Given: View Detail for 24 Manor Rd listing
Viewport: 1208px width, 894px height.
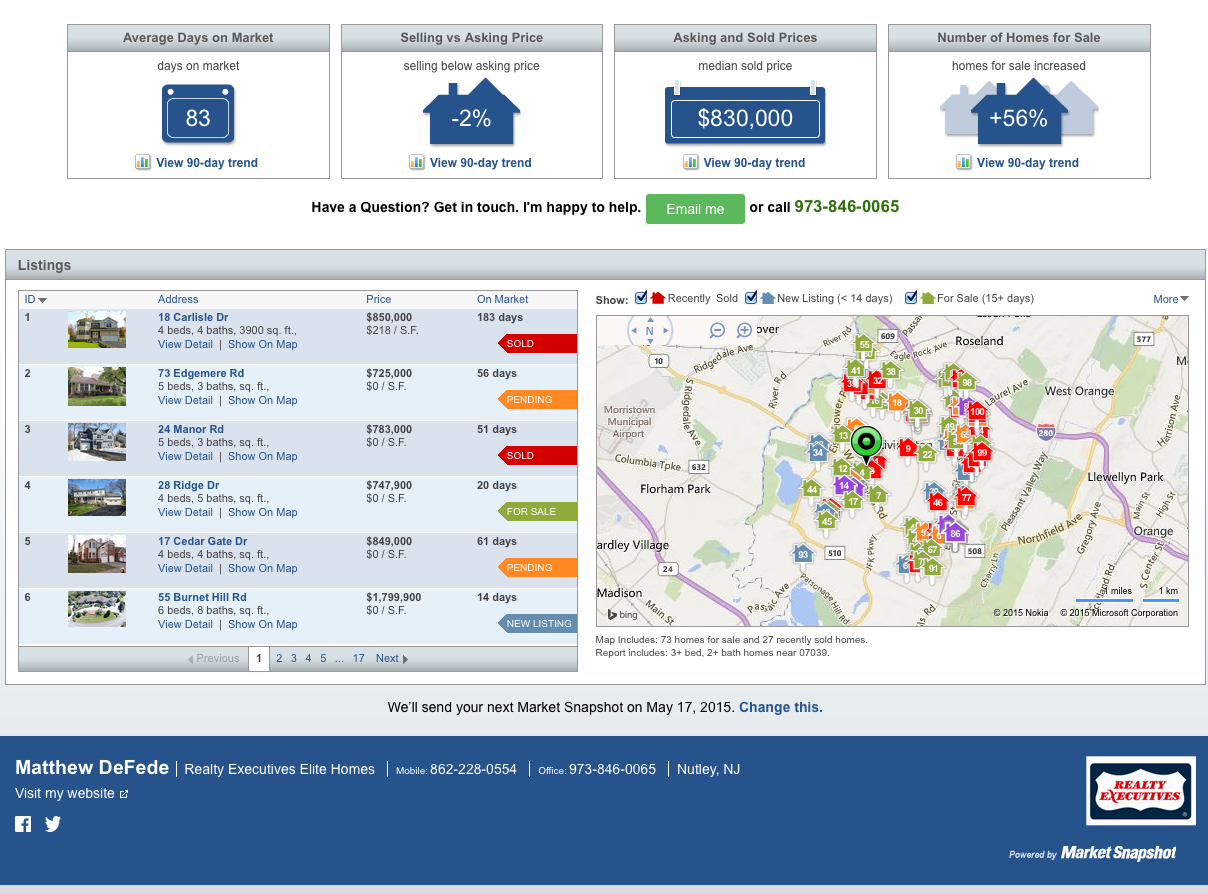Looking at the screenshot, I should pyautogui.click(x=185, y=456).
